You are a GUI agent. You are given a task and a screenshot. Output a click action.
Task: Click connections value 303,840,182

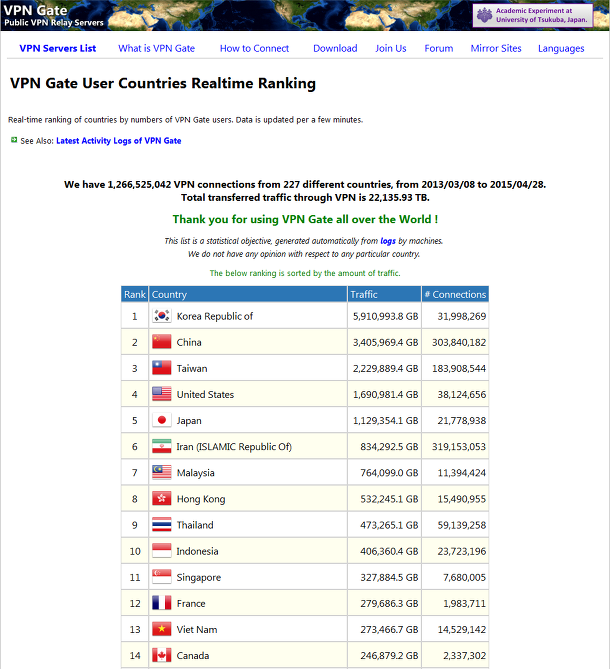459,342
